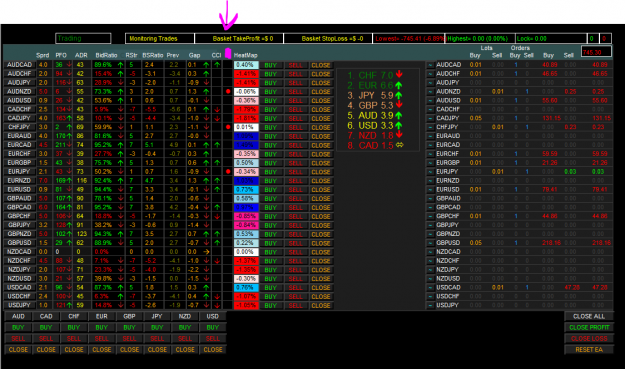Click the chart icon beside EURUSD in trades list
The width and height of the screenshot is (625, 369).
click(x=430, y=190)
